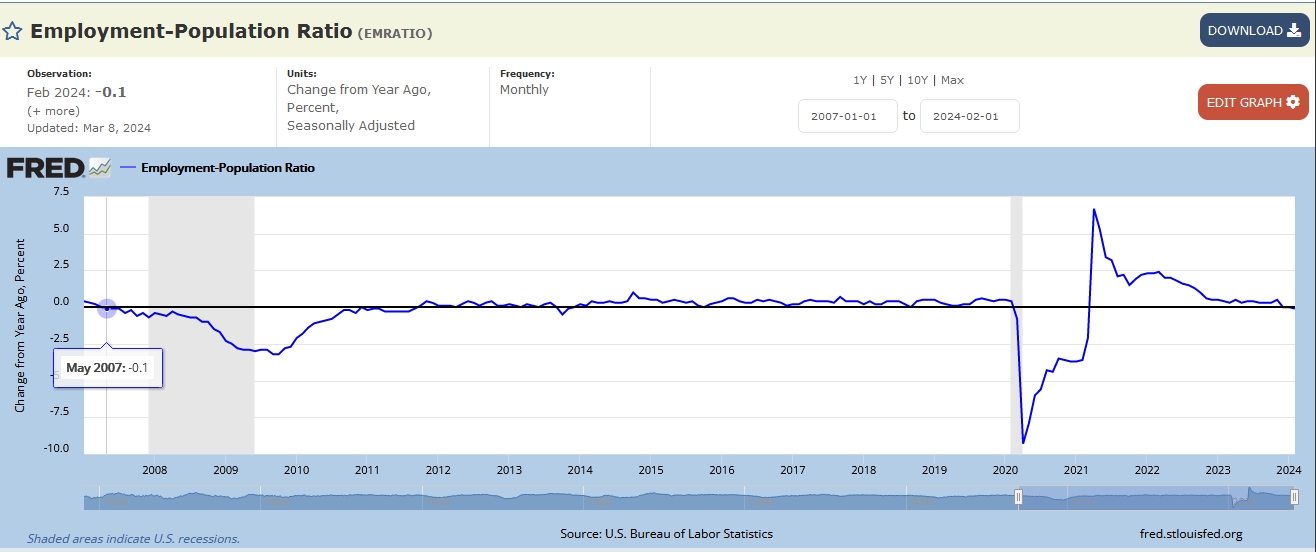
Task: Show the Max date range
Action: [x=952, y=80]
